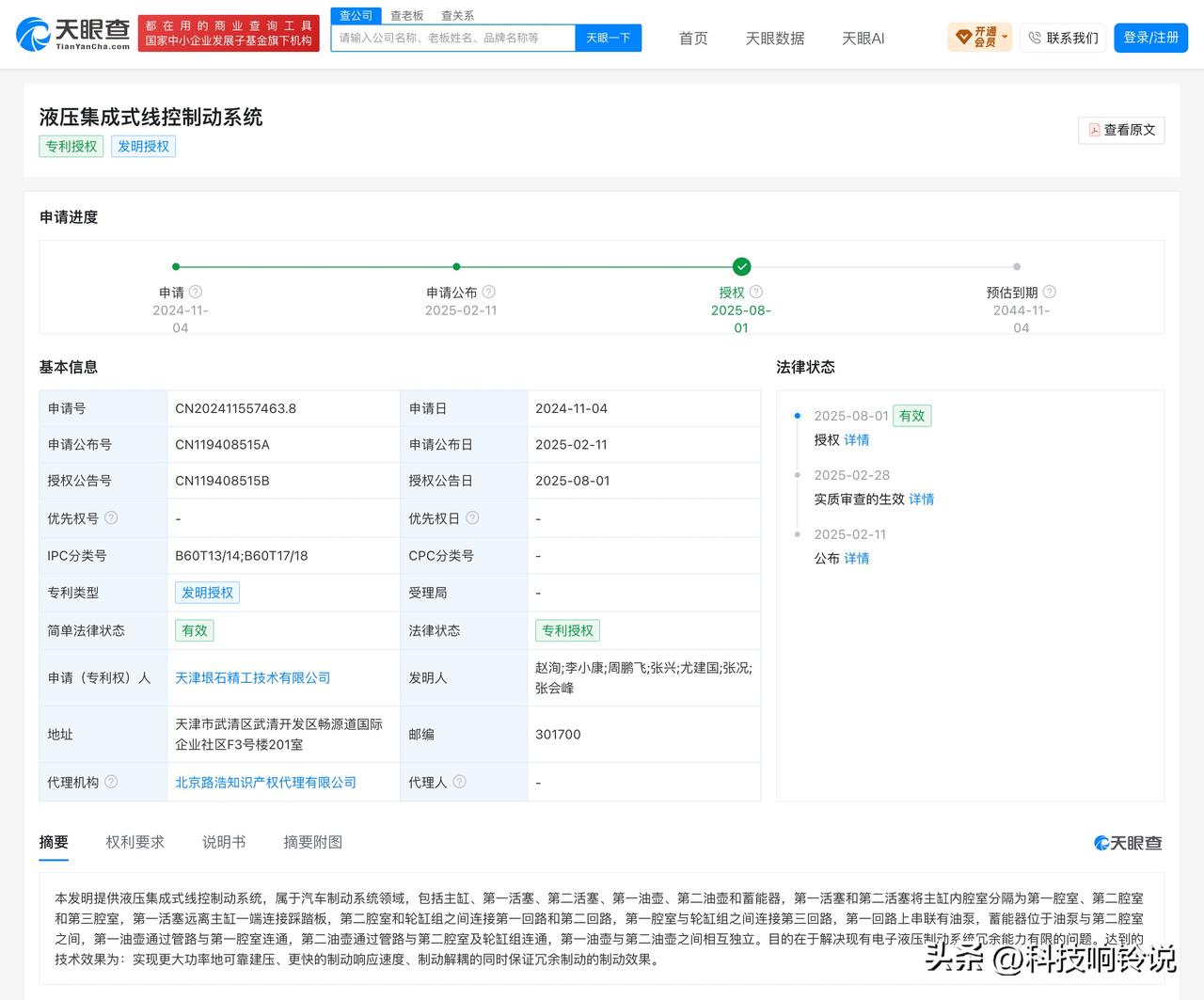Click the 联系我们 button
This screenshot has width=1204, height=1000.
pos(1063,38)
